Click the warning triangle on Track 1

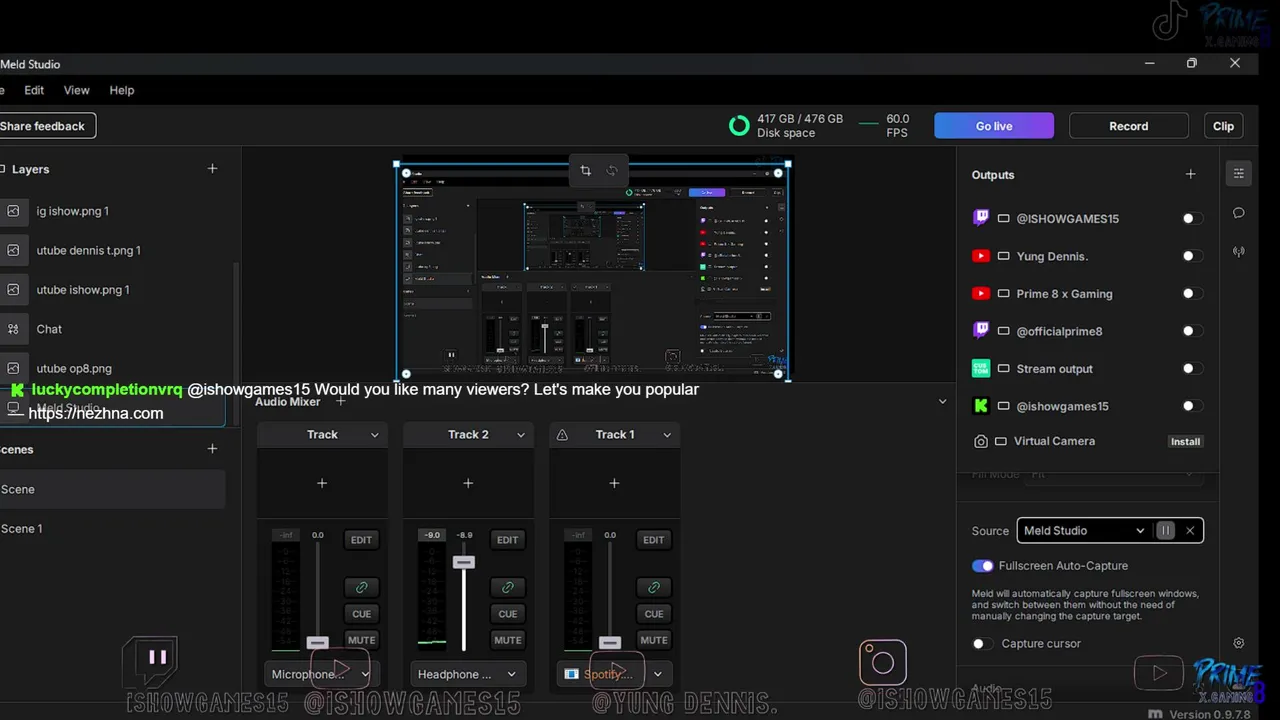click(x=562, y=434)
